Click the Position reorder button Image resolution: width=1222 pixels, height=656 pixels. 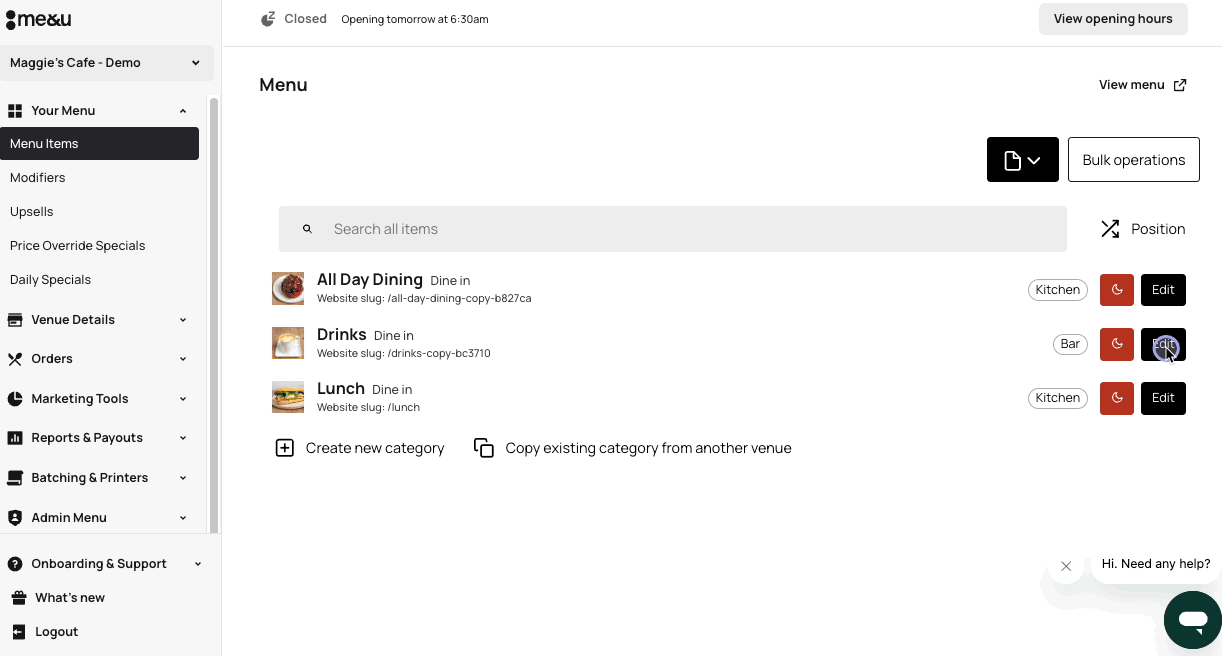[1143, 229]
